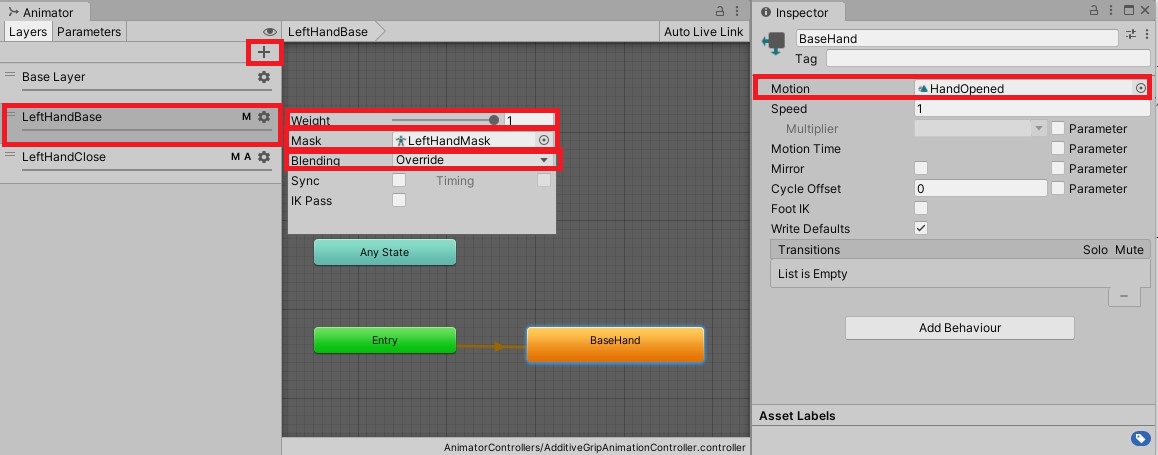
Task: Select the LeftHandBase layer row
Action: pyautogui.click(x=140, y=123)
